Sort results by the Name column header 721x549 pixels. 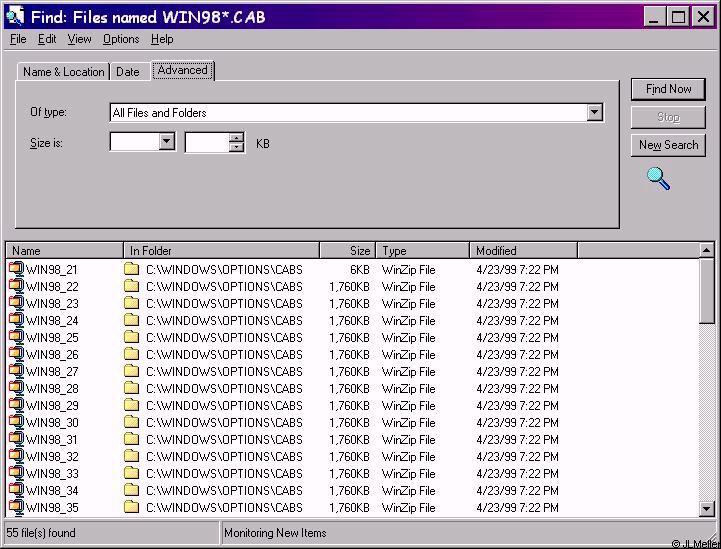64,251
